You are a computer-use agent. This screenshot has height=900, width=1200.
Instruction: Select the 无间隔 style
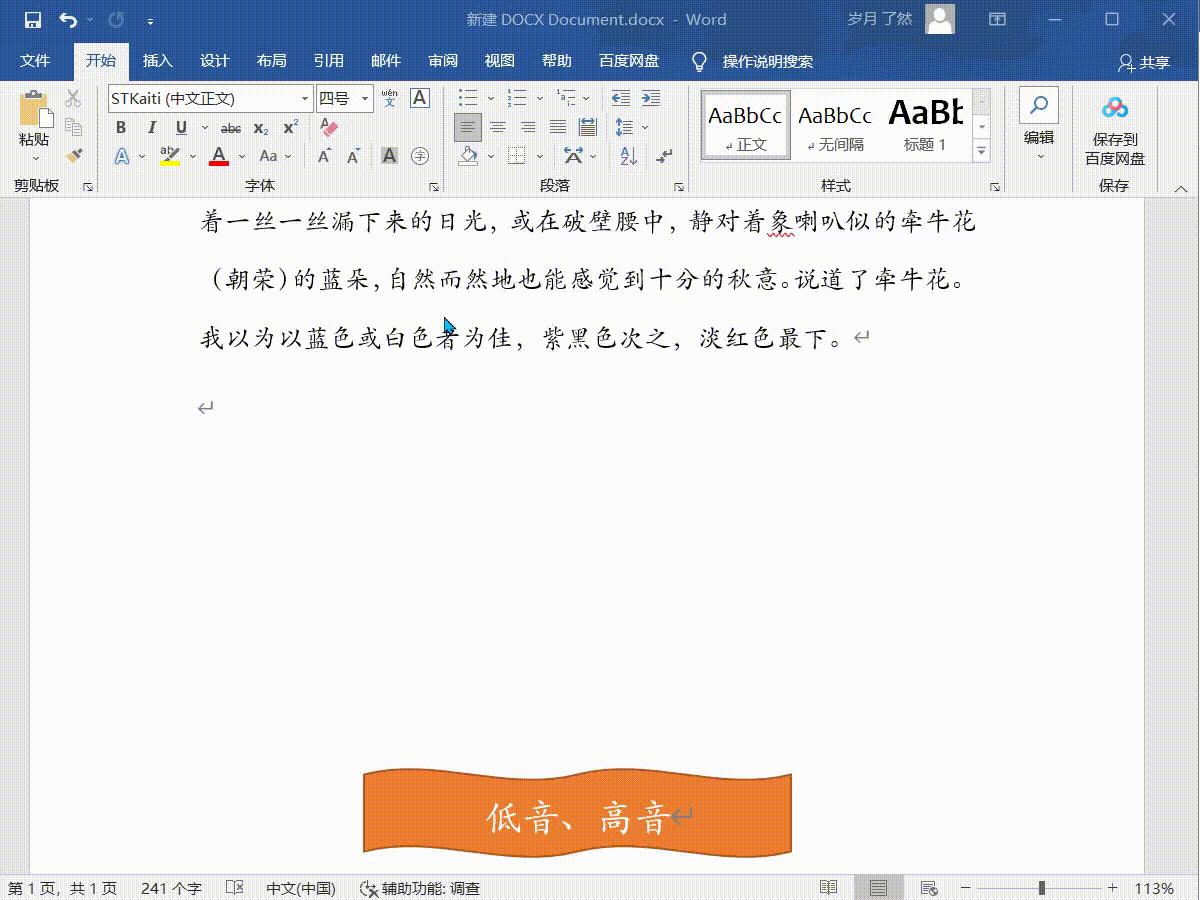(835, 122)
